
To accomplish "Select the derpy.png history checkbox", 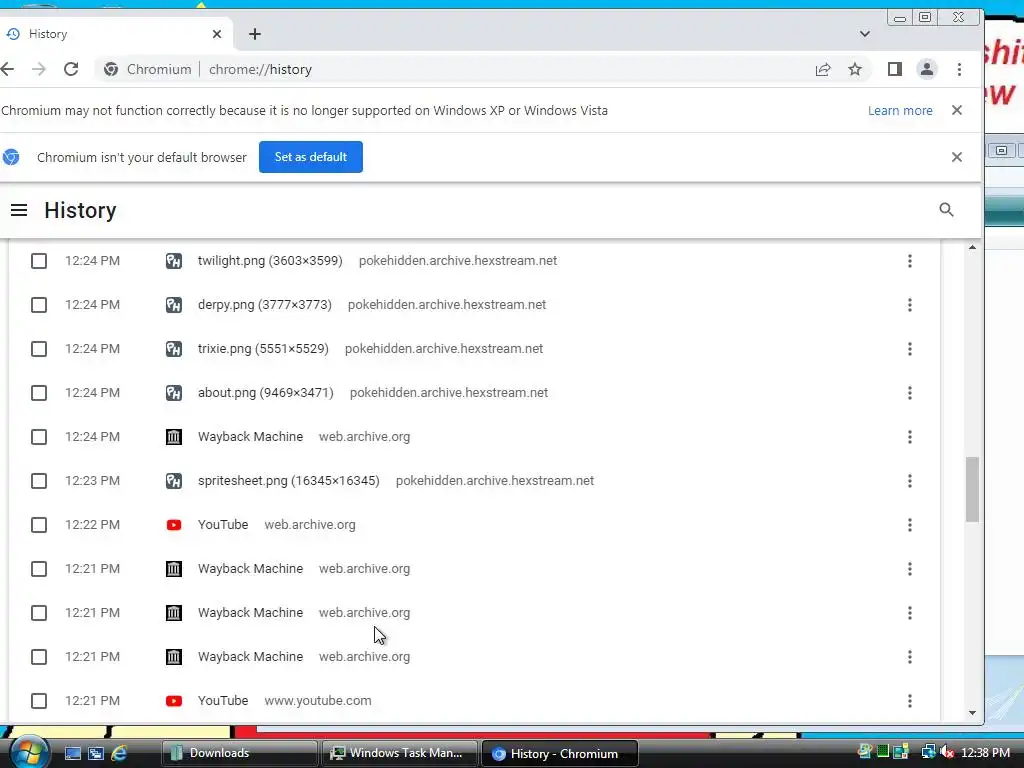I will 39,305.
